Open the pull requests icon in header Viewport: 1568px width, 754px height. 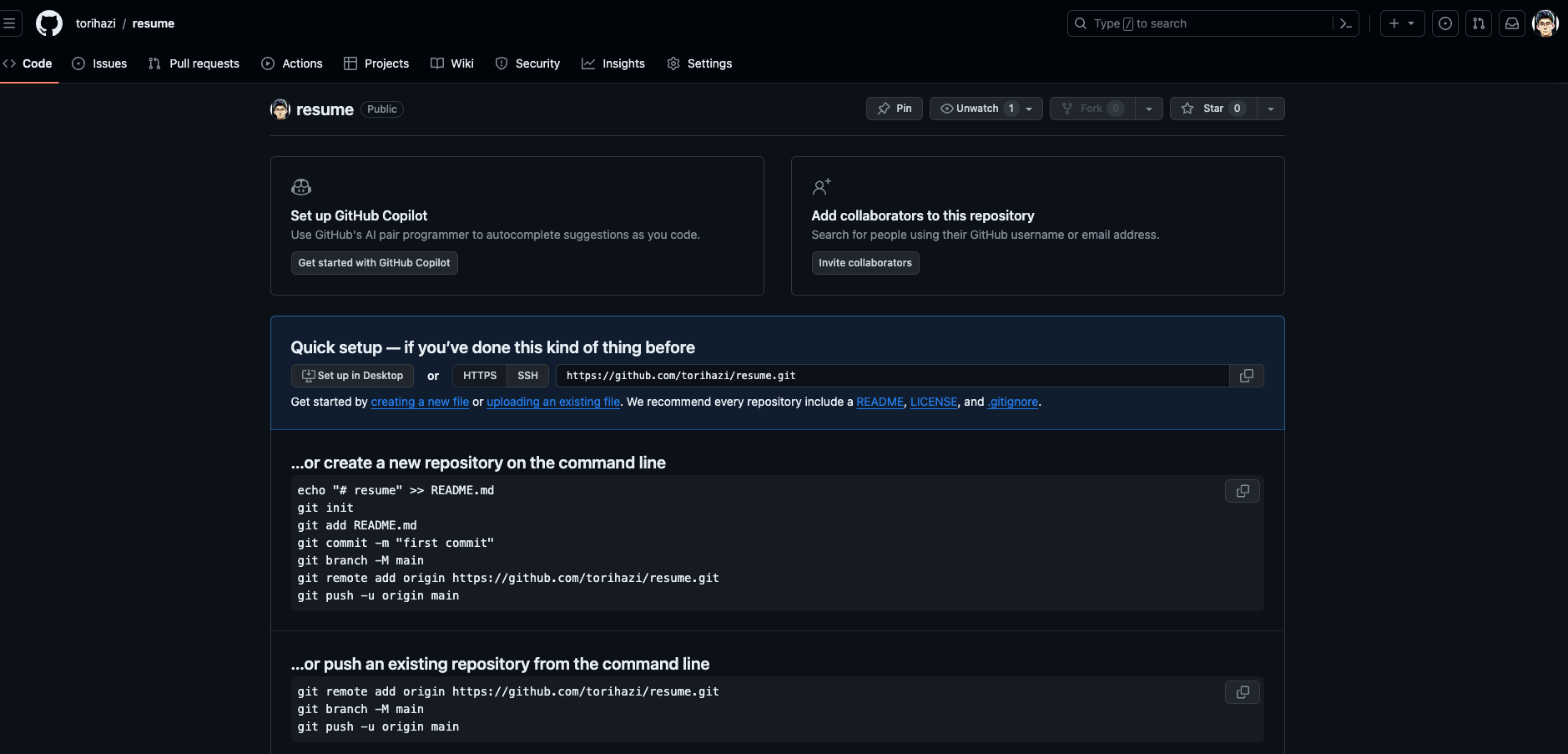tap(1479, 23)
